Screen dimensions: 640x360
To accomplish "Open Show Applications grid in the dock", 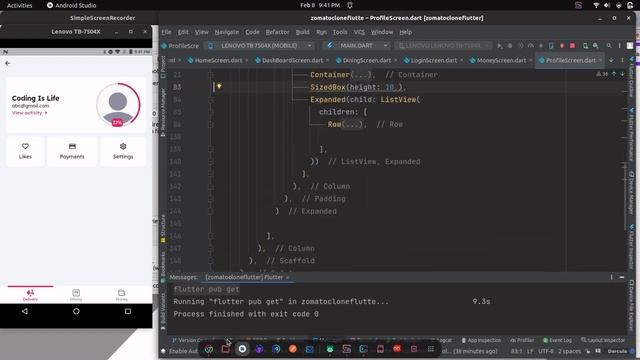I will point(431,349).
